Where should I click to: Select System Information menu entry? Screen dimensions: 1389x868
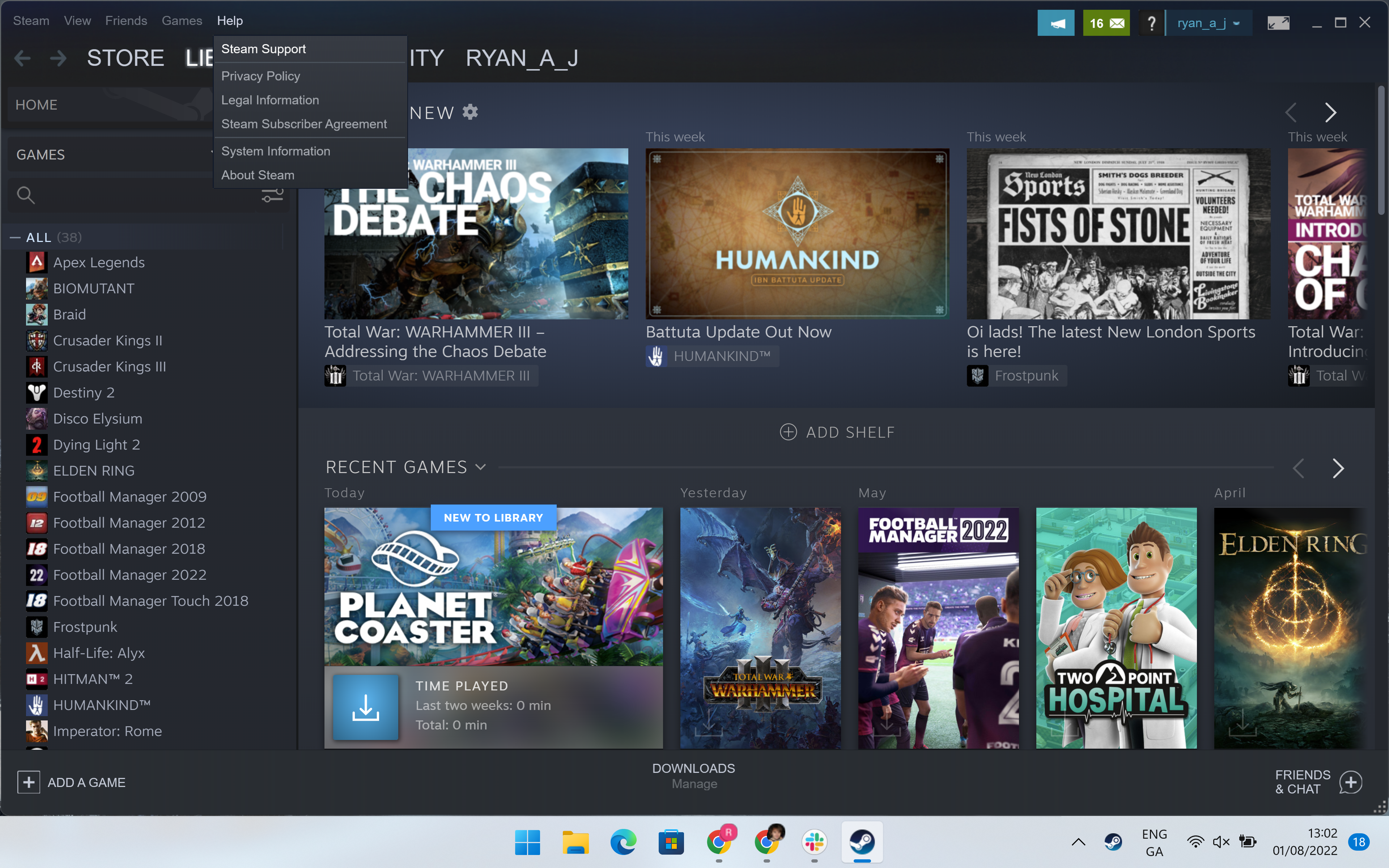click(x=310, y=151)
